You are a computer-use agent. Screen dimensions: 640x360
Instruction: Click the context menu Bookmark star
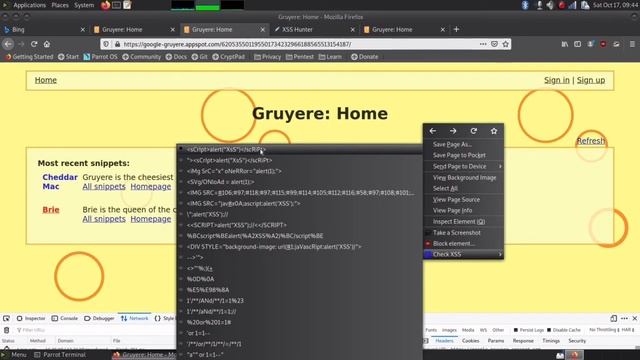pyautogui.click(x=494, y=131)
